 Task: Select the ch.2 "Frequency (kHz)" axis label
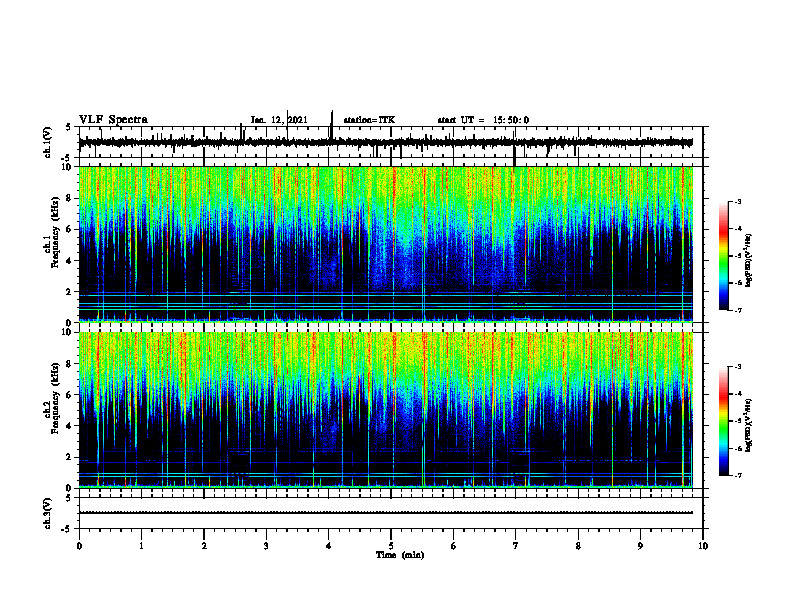tap(55, 398)
